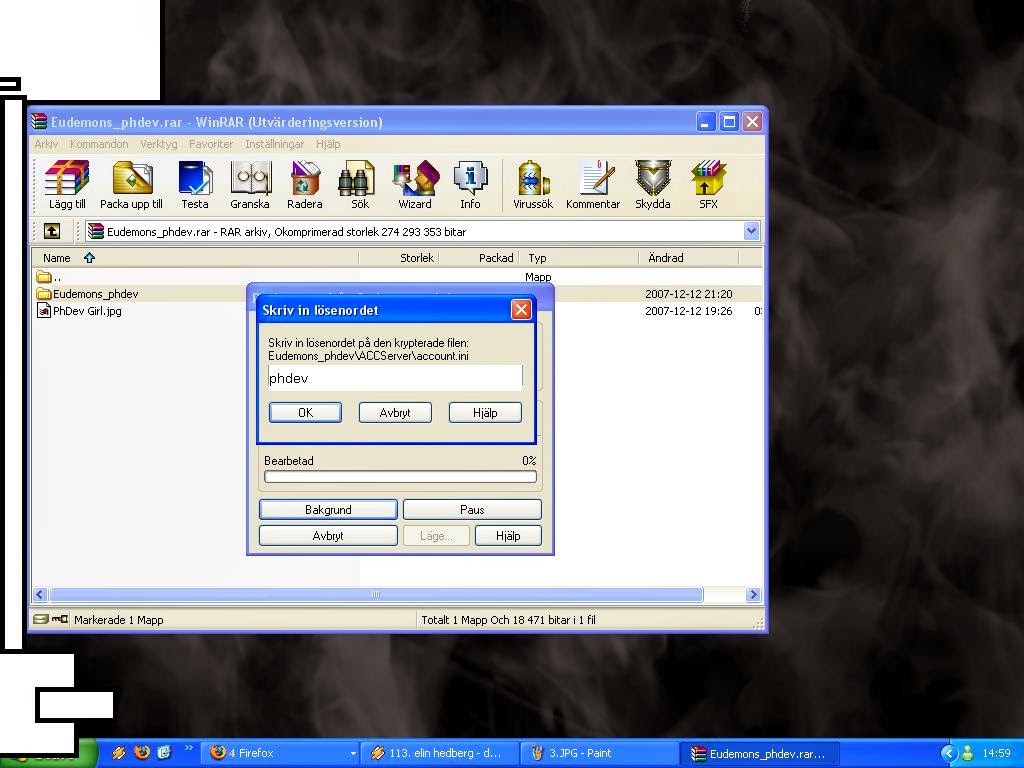Open the Kommandon menu
Image resolution: width=1024 pixels, height=768 pixels.
pos(99,144)
